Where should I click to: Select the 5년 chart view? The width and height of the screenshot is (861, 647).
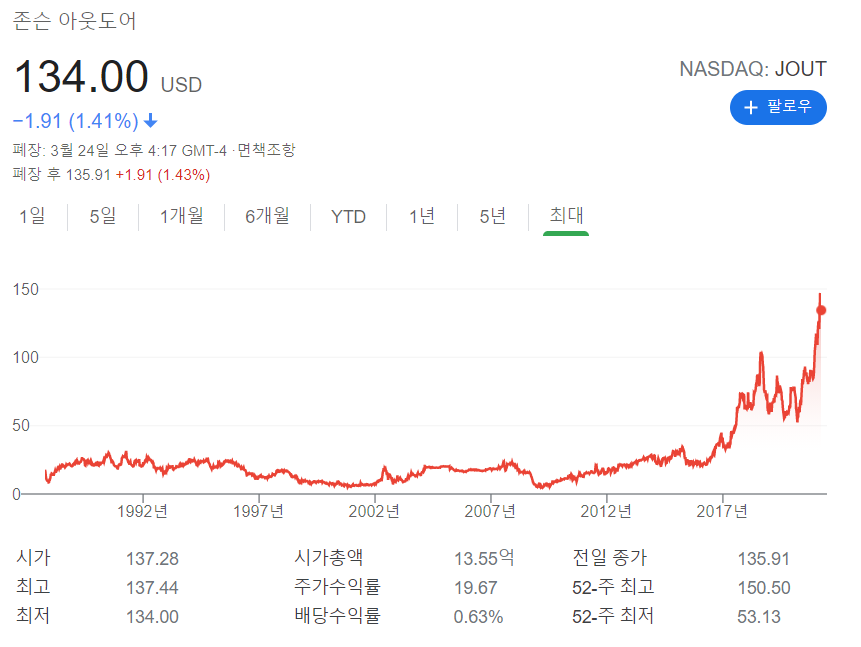(x=491, y=215)
